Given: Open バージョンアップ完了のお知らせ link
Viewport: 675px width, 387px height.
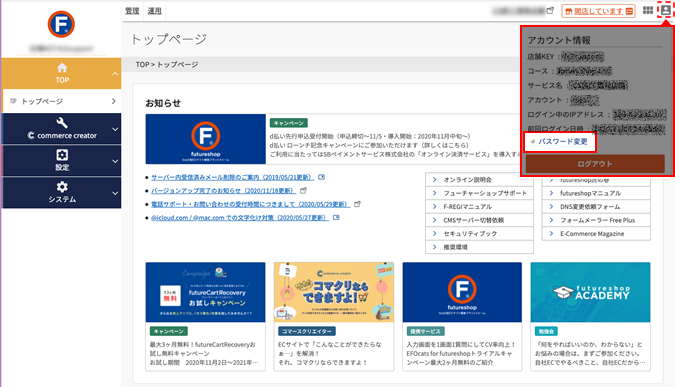Looking at the screenshot, I should (x=223, y=190).
